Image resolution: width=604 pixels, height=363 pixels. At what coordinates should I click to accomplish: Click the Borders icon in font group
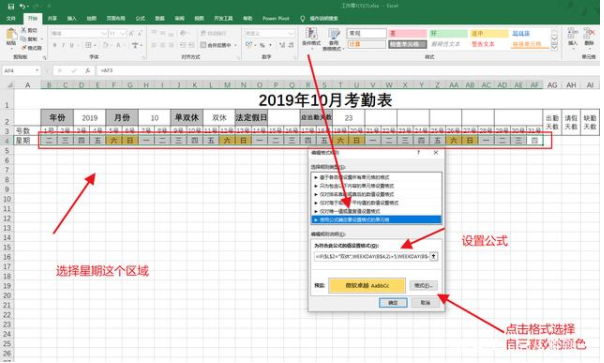coord(88,45)
